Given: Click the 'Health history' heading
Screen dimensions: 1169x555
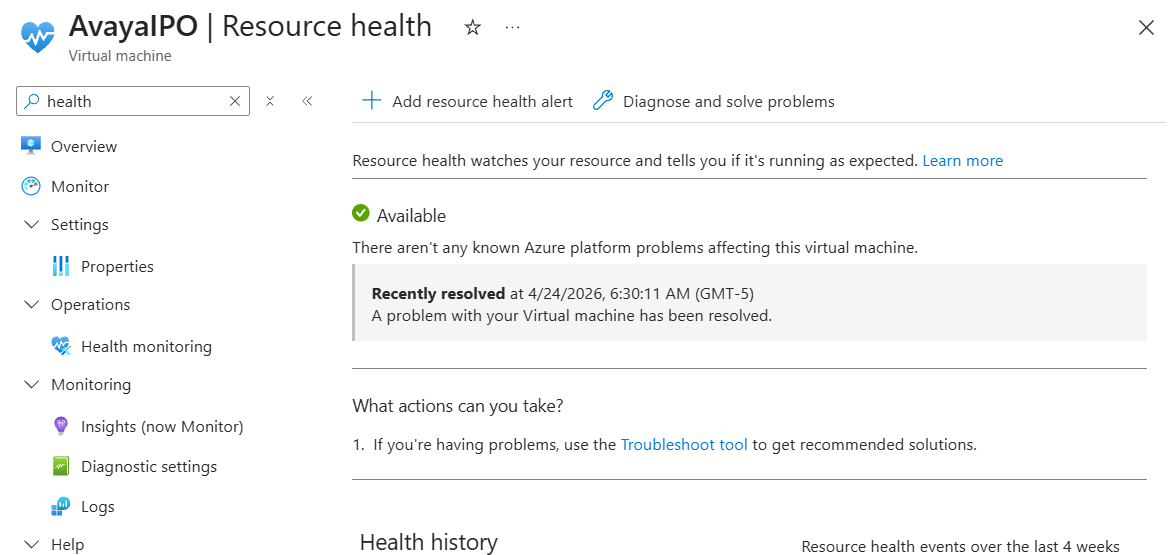Looking at the screenshot, I should [429, 542].
